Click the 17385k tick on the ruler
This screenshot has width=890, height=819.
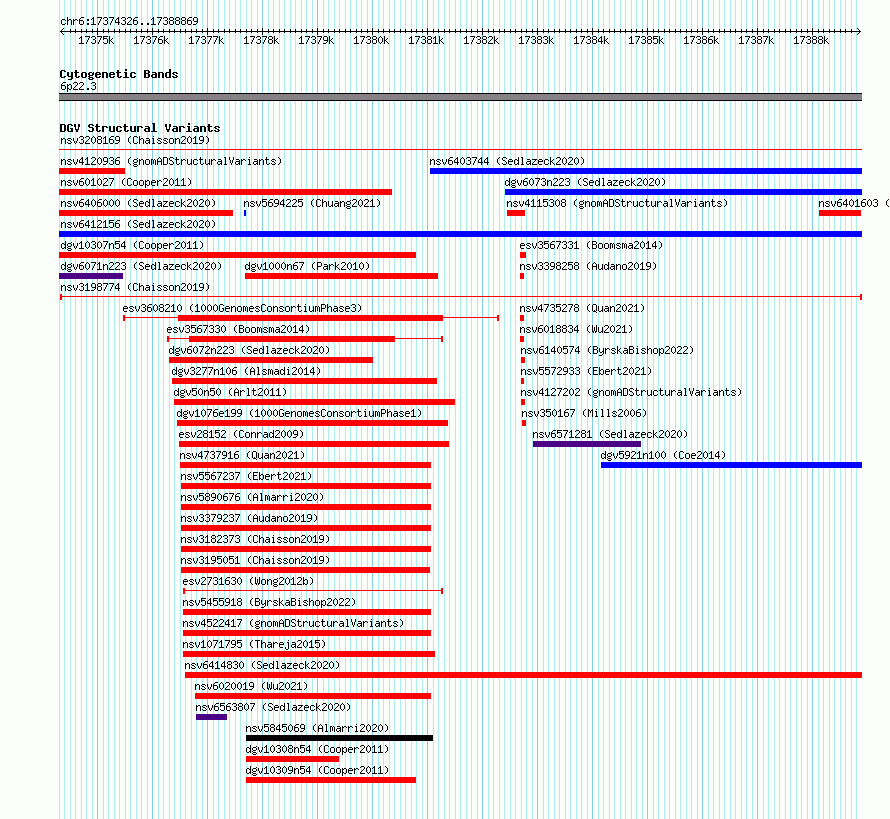click(x=646, y=40)
